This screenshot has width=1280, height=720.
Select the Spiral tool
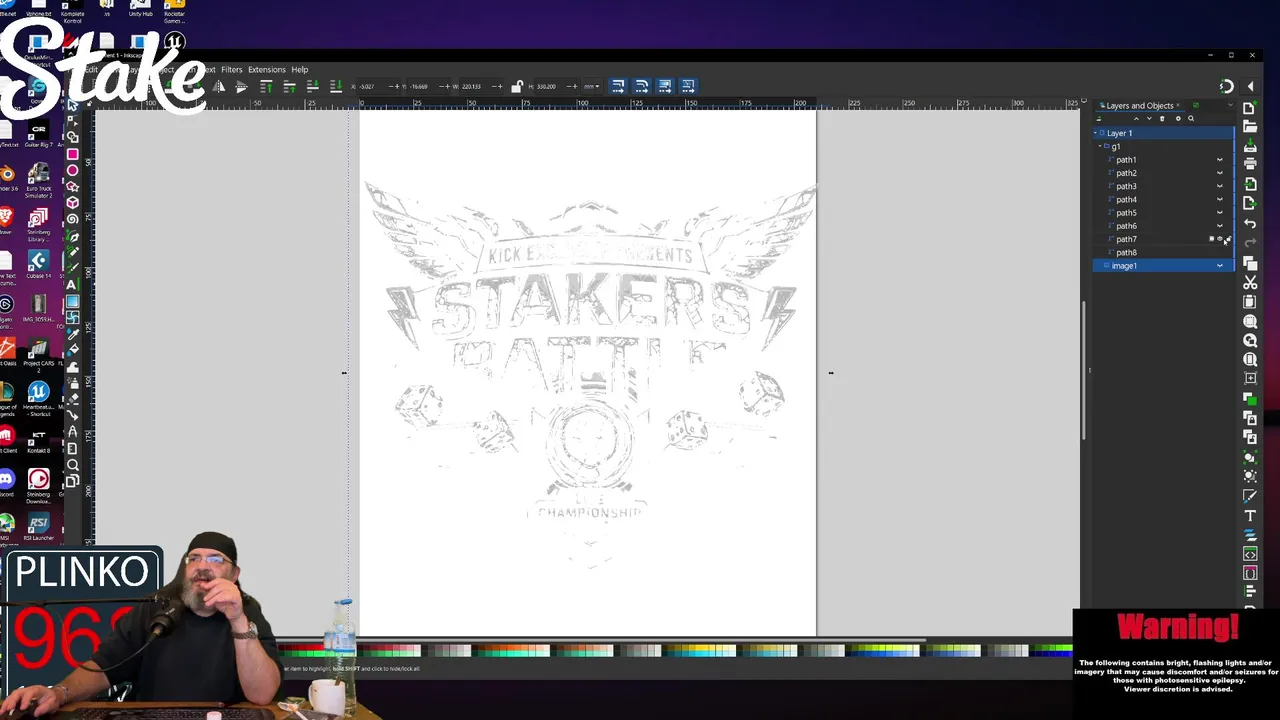coord(72,219)
